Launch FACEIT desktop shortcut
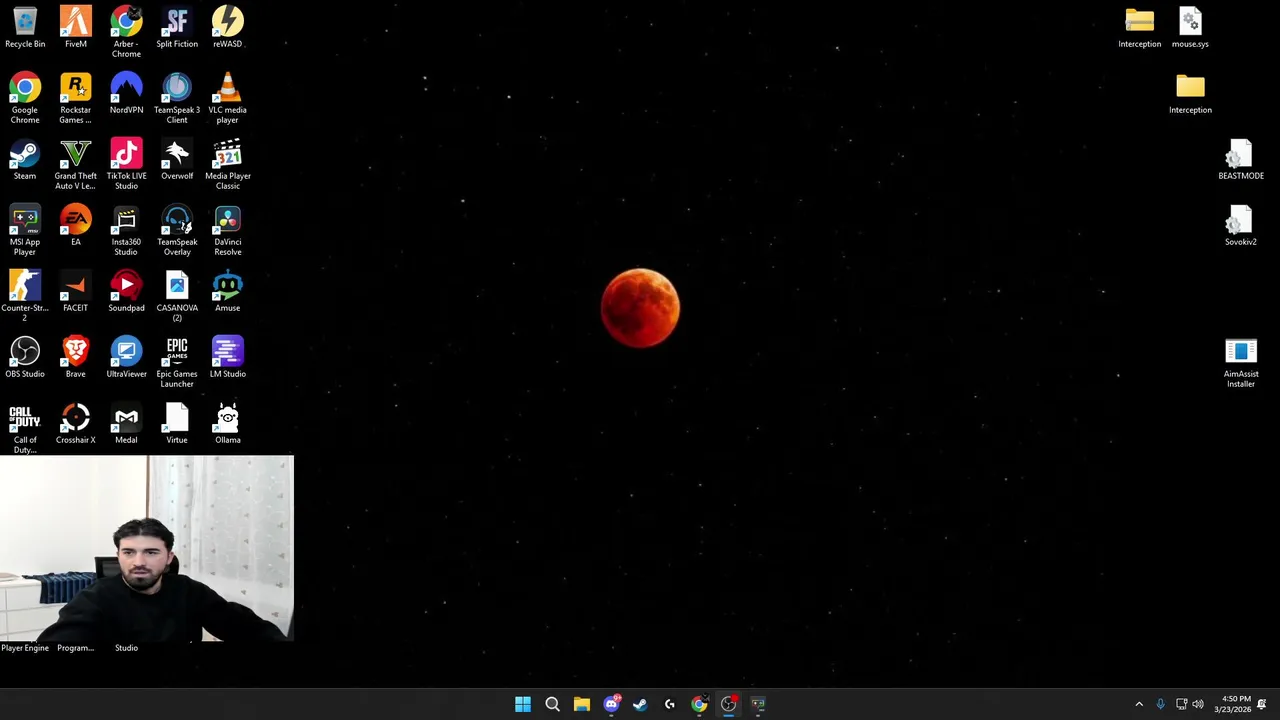This screenshot has height=720, width=1280. (x=75, y=291)
